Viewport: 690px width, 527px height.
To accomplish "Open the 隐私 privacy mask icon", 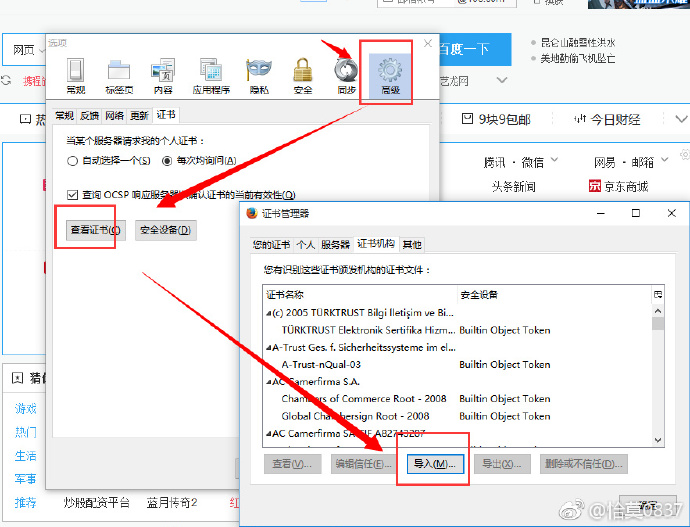I will pos(259,76).
